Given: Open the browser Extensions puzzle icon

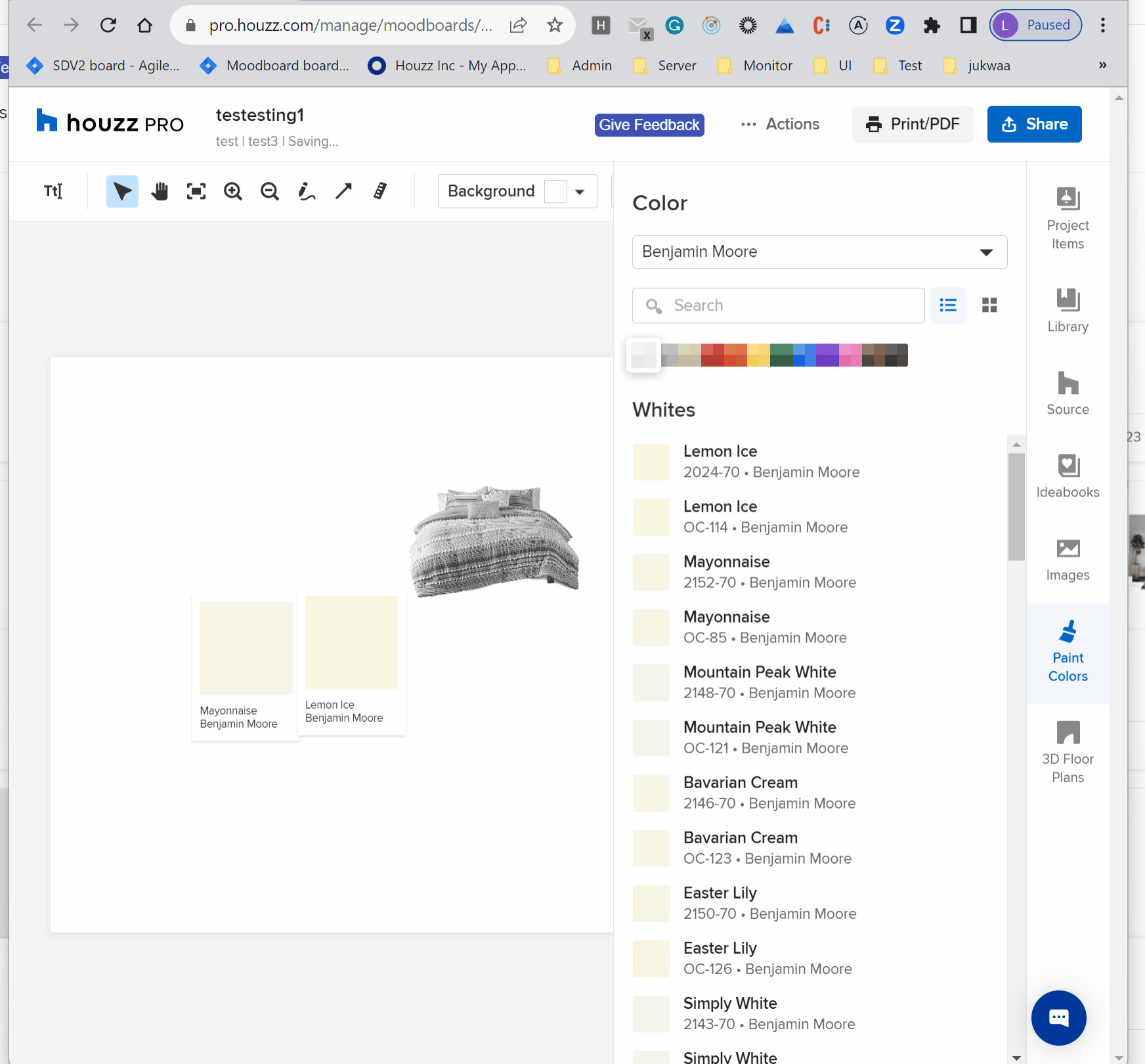Looking at the screenshot, I should coord(931,25).
